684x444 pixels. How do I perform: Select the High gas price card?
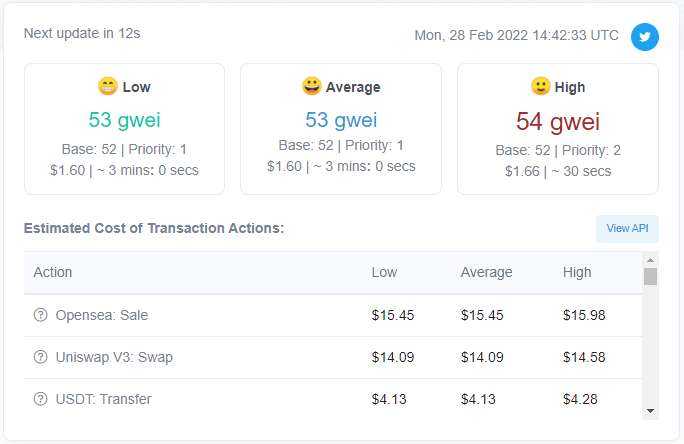click(558, 129)
